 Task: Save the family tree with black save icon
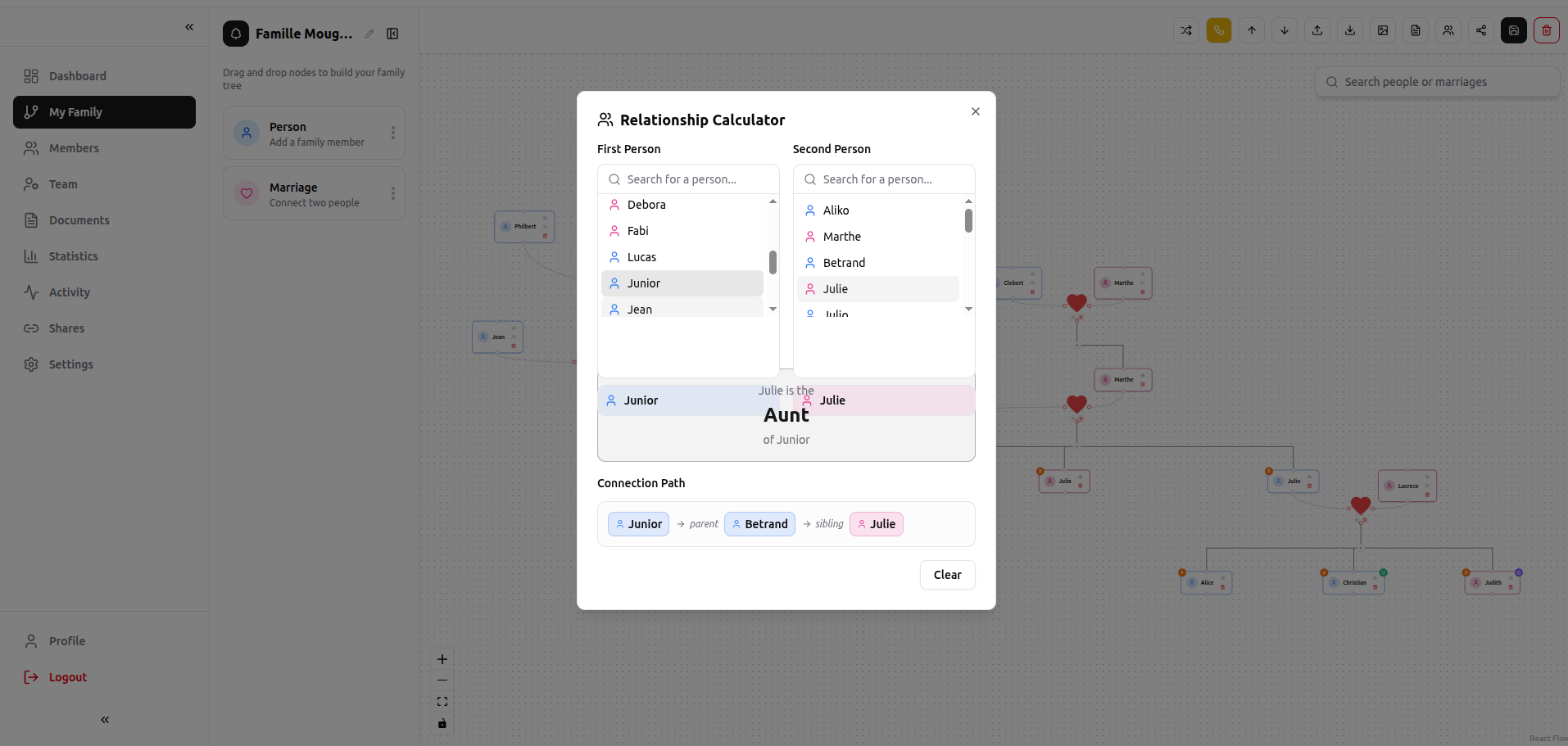pyautogui.click(x=1514, y=30)
